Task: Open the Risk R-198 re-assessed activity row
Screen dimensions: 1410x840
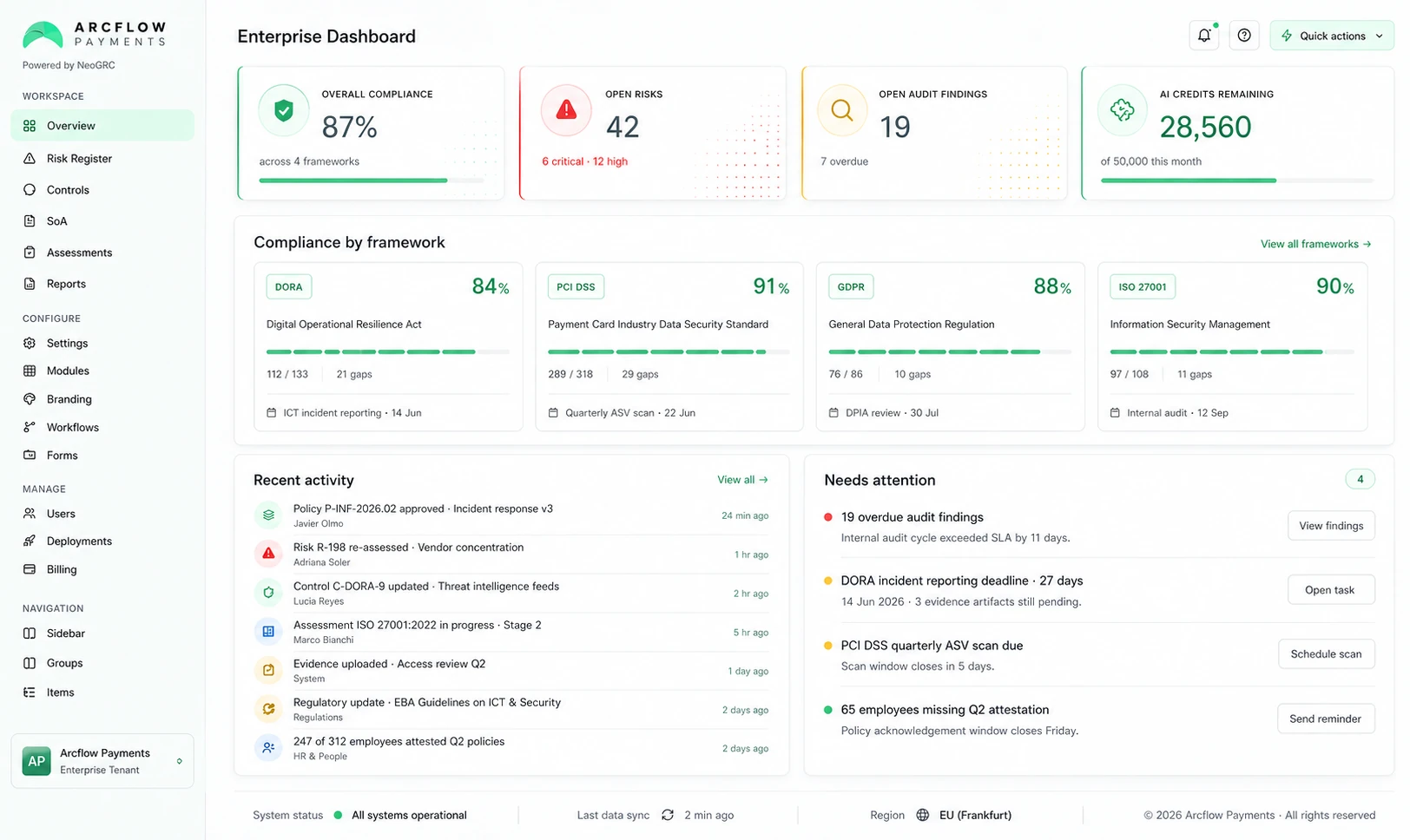Action: pyautogui.click(x=511, y=555)
